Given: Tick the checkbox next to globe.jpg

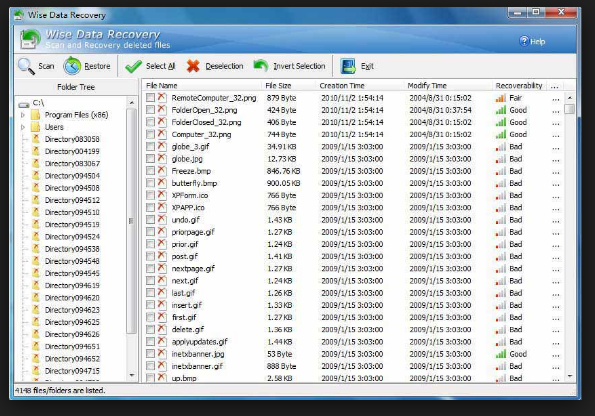Looking at the screenshot, I should pyautogui.click(x=150, y=158).
